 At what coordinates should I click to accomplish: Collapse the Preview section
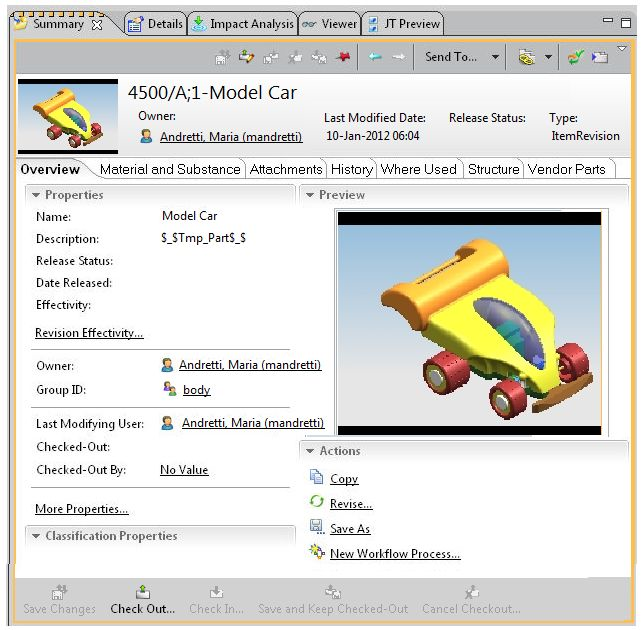(310, 195)
